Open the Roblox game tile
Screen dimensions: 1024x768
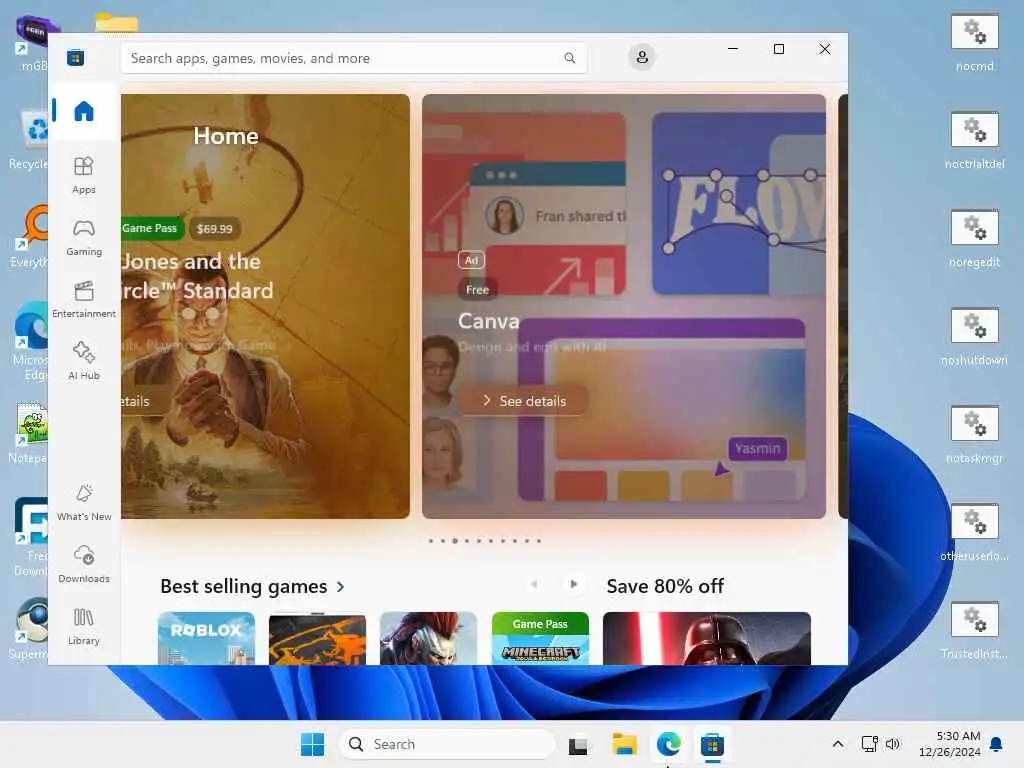tap(206, 638)
